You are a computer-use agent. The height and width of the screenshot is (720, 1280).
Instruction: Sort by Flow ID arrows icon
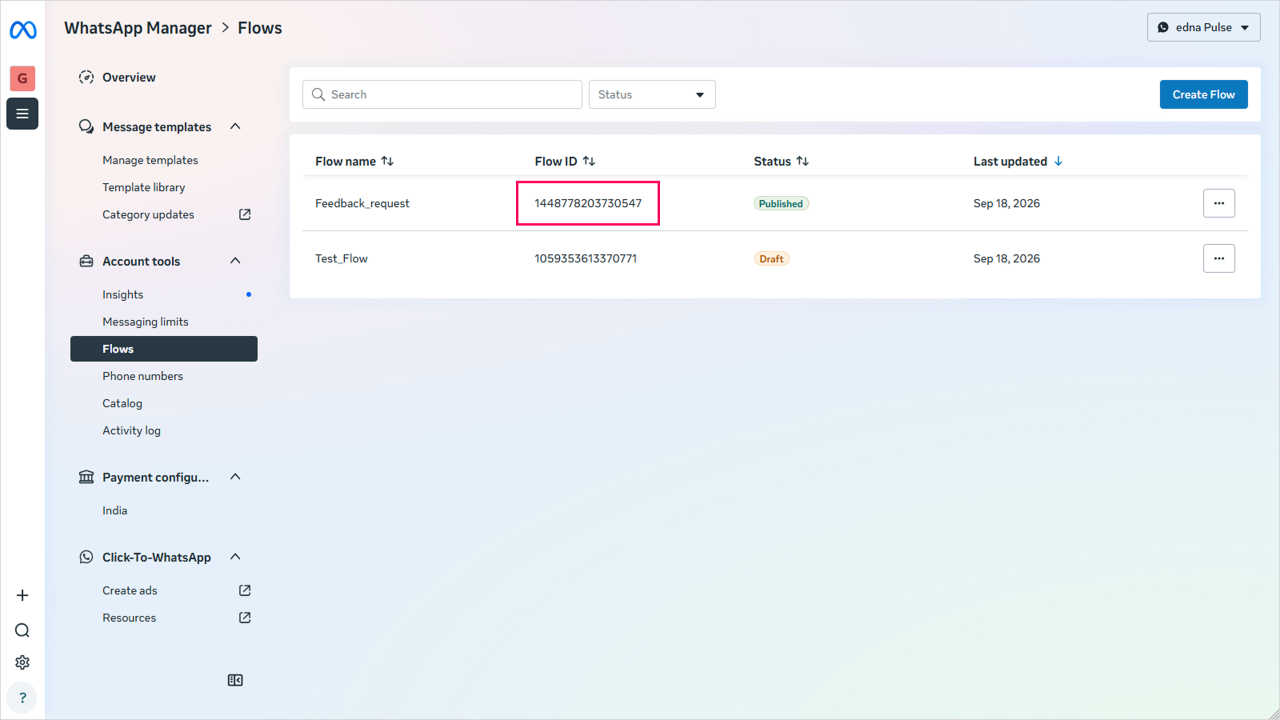pyautogui.click(x=589, y=161)
